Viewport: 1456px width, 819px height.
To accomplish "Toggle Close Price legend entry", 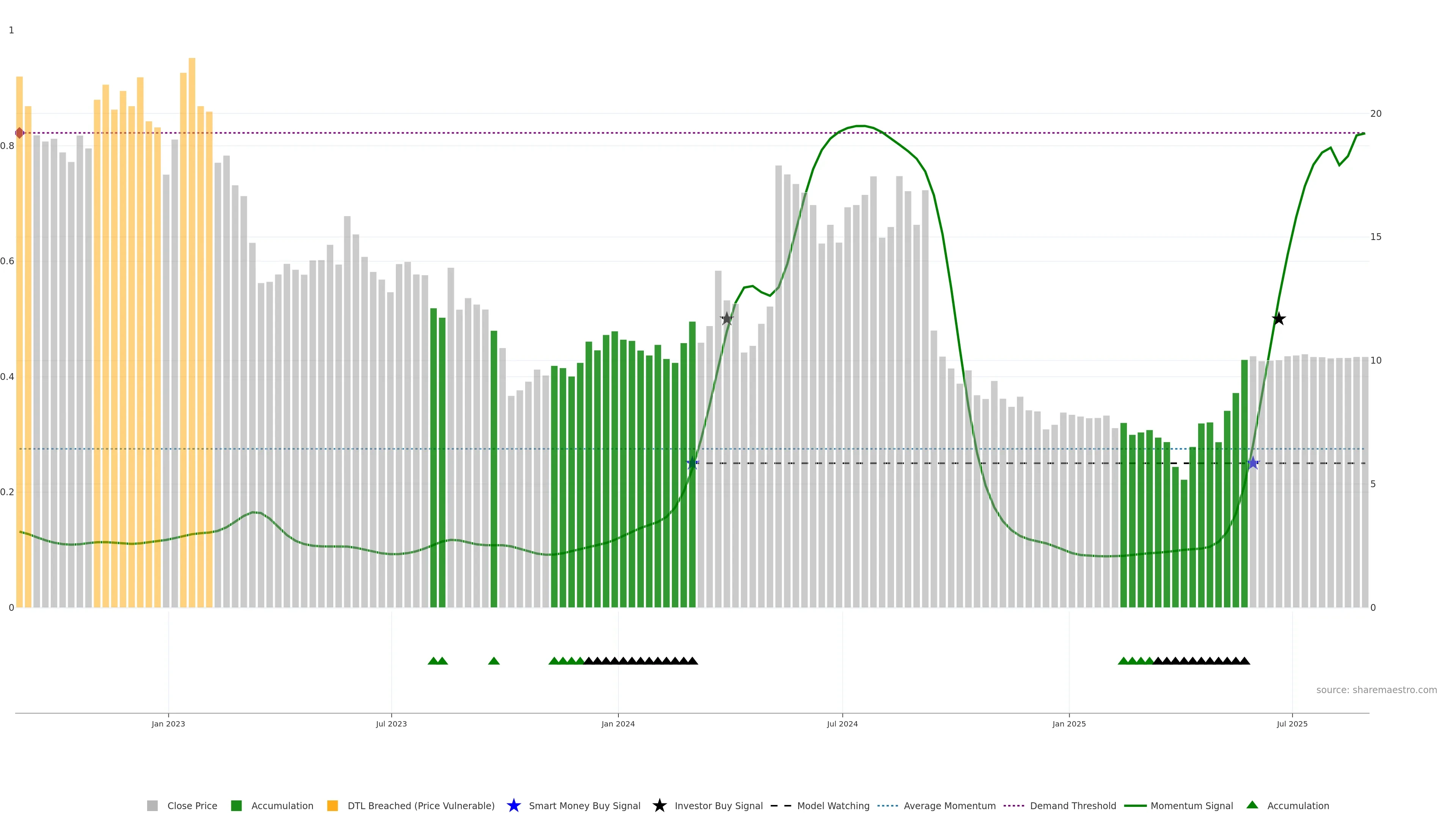I will pos(191,805).
